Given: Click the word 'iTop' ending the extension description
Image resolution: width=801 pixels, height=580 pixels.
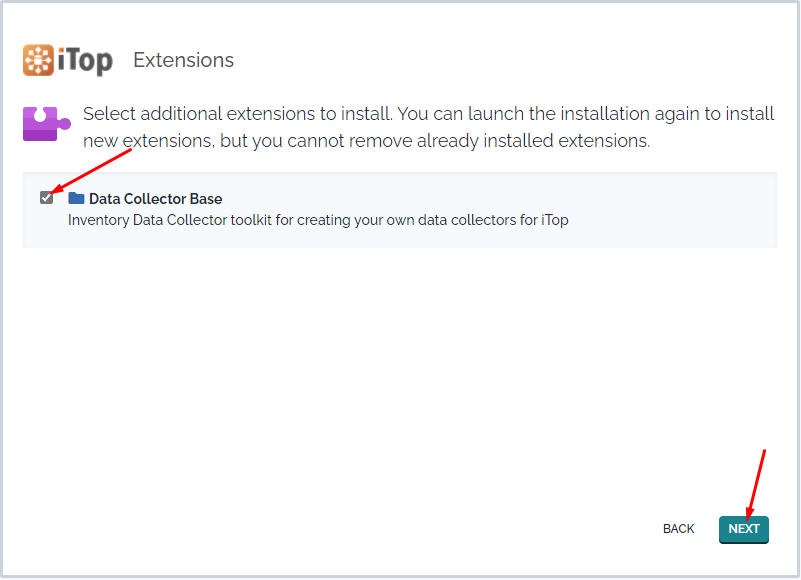Looking at the screenshot, I should (555, 220).
